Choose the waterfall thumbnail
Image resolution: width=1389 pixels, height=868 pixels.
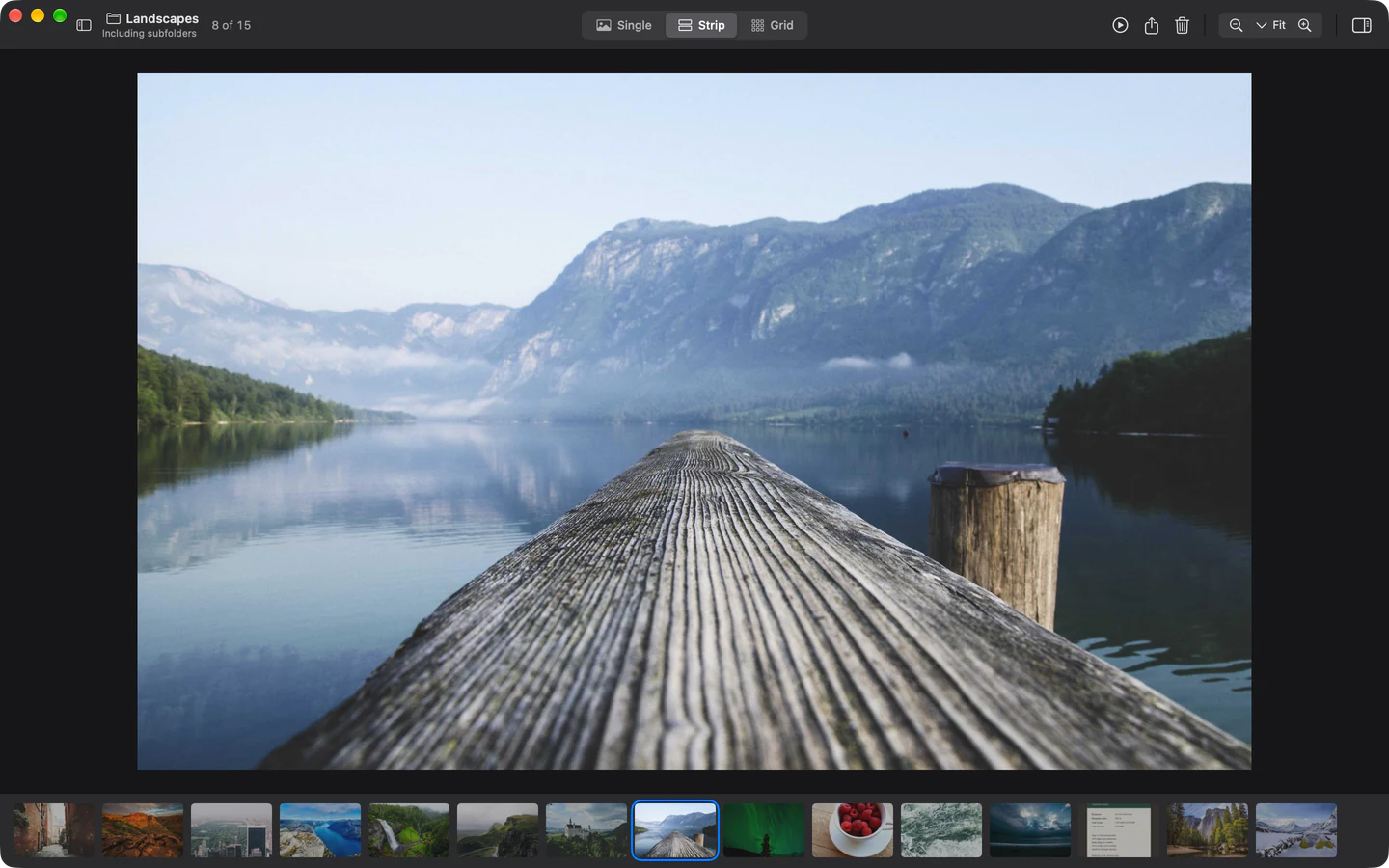409,830
